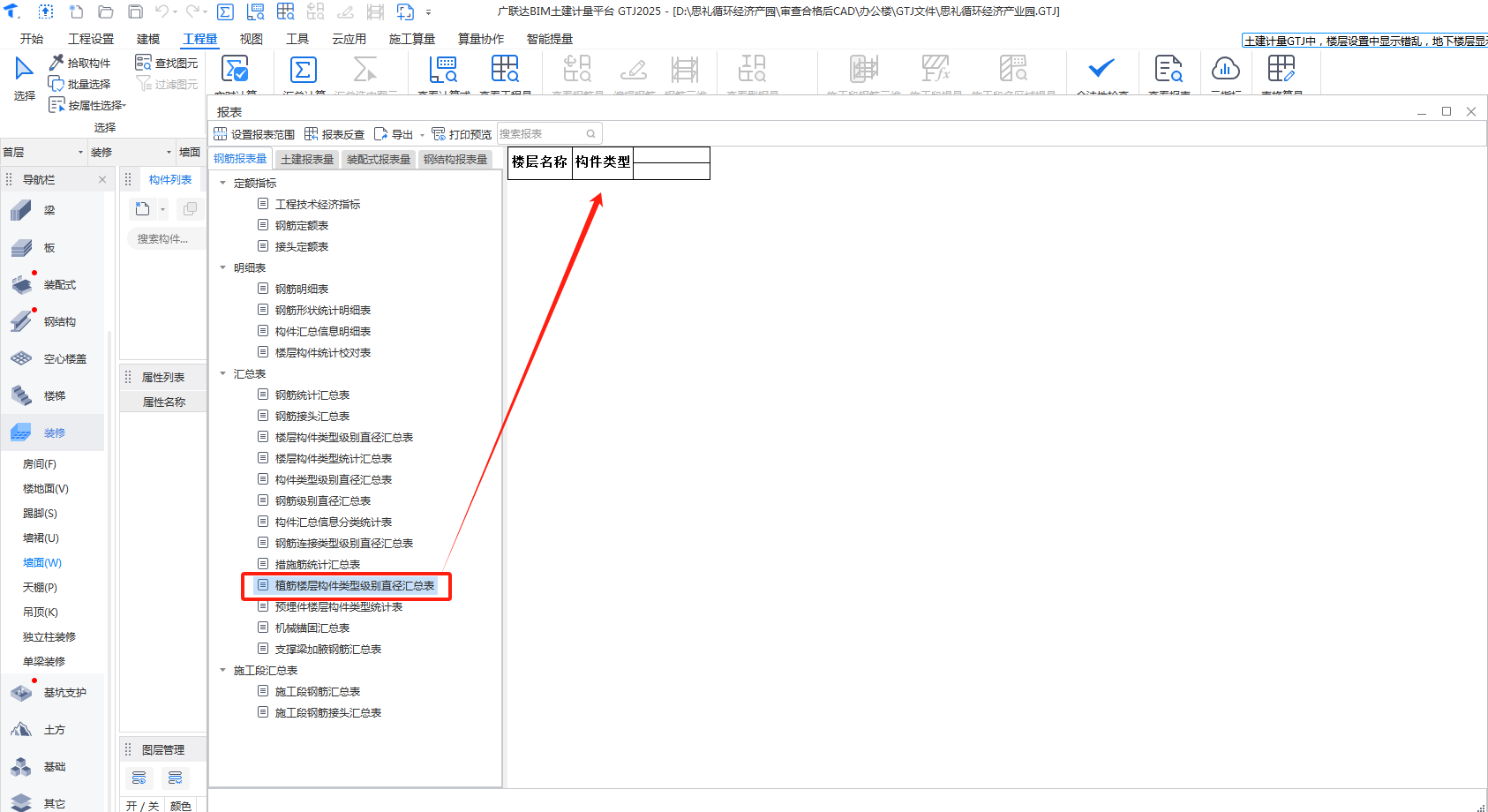This screenshot has height=812, width=1488.
Task: Select 天棚(P) under 装修
Action: (40, 587)
